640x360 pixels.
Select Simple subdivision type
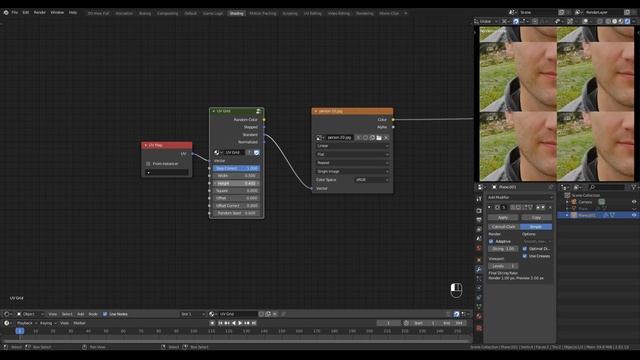[536, 227]
